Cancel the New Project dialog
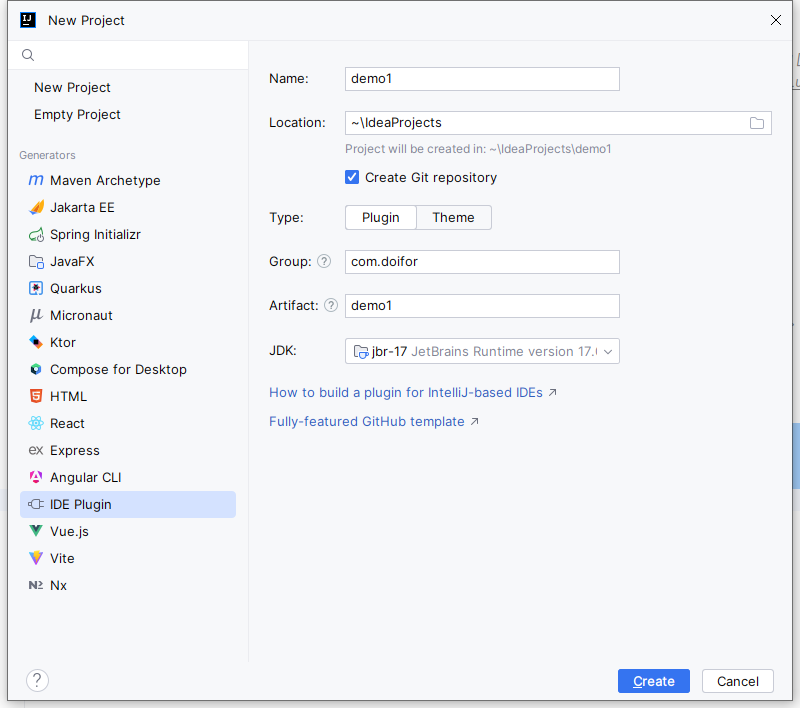 point(738,681)
